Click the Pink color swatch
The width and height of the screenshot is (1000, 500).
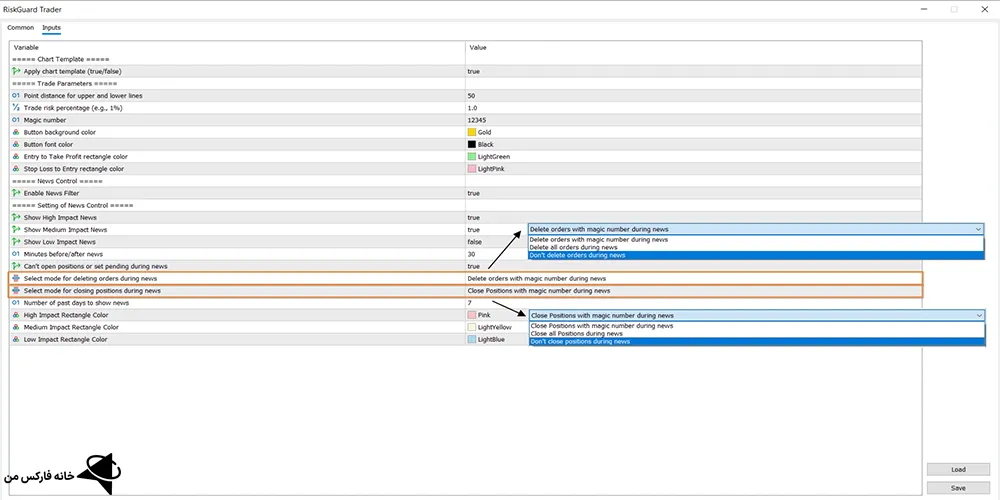coord(472,315)
